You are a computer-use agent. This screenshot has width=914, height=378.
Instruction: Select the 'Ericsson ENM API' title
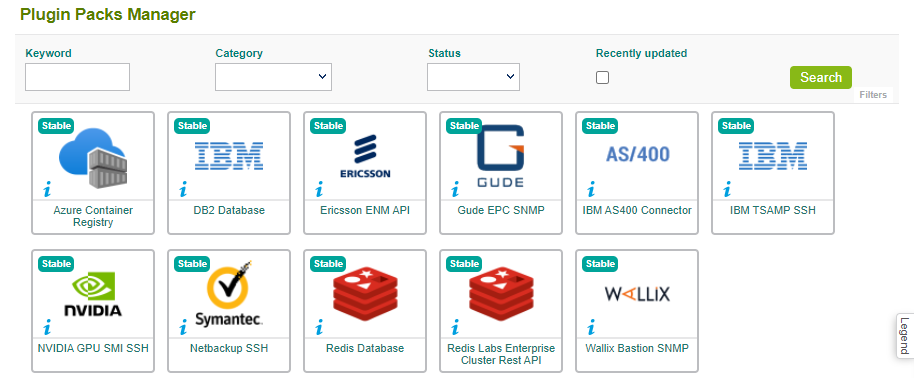point(365,210)
